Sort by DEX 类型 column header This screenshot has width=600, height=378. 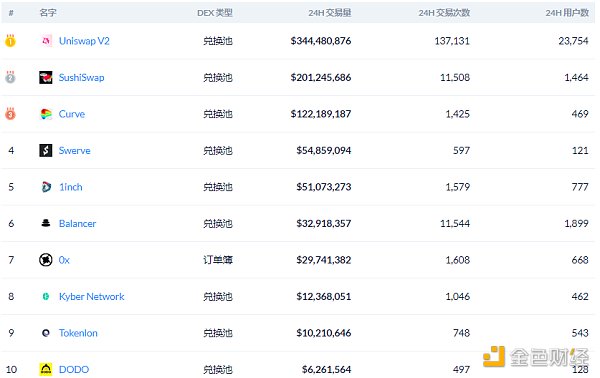[215, 13]
